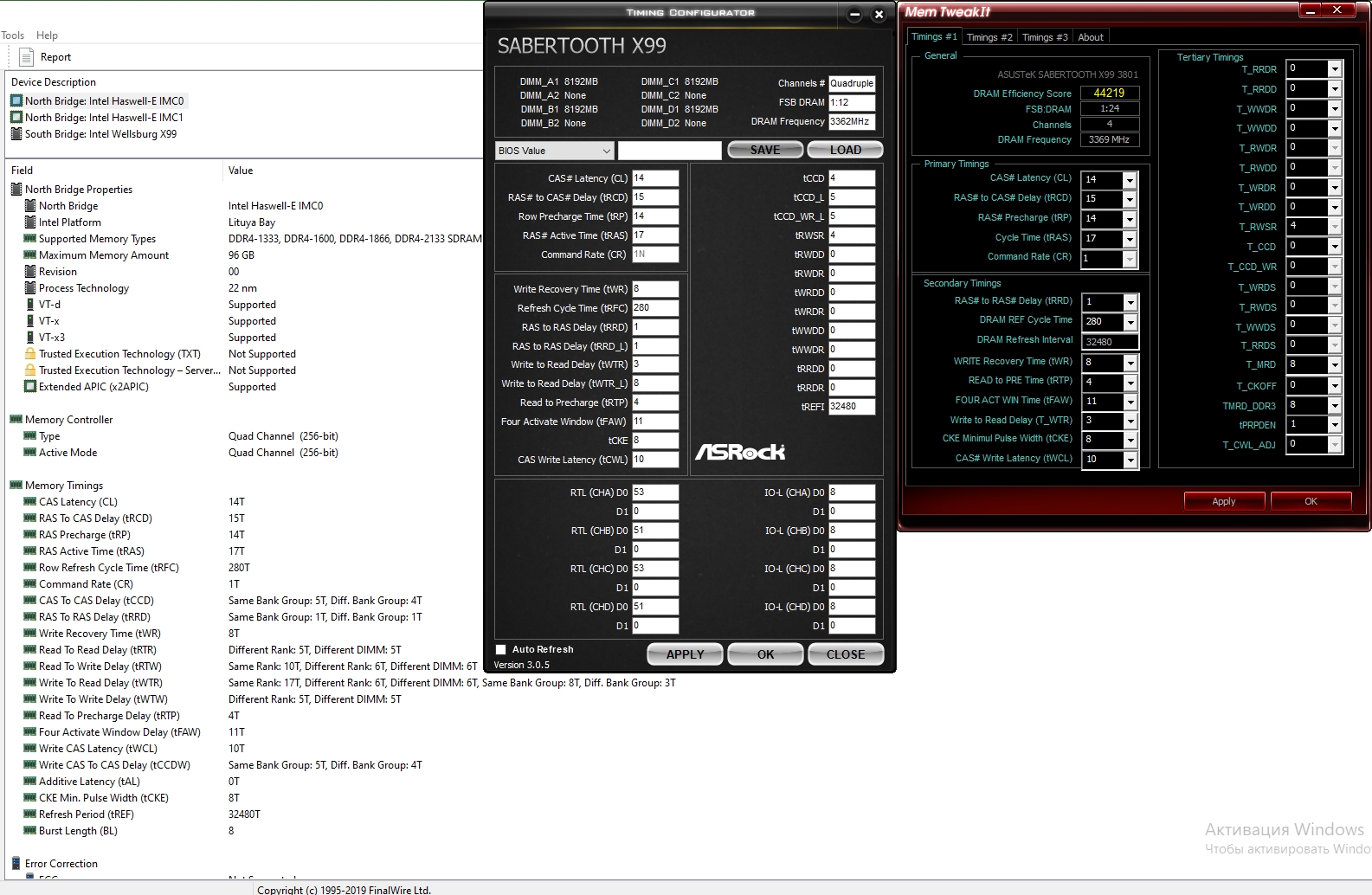
Task: Click the VT-d row icon
Action: (30, 305)
